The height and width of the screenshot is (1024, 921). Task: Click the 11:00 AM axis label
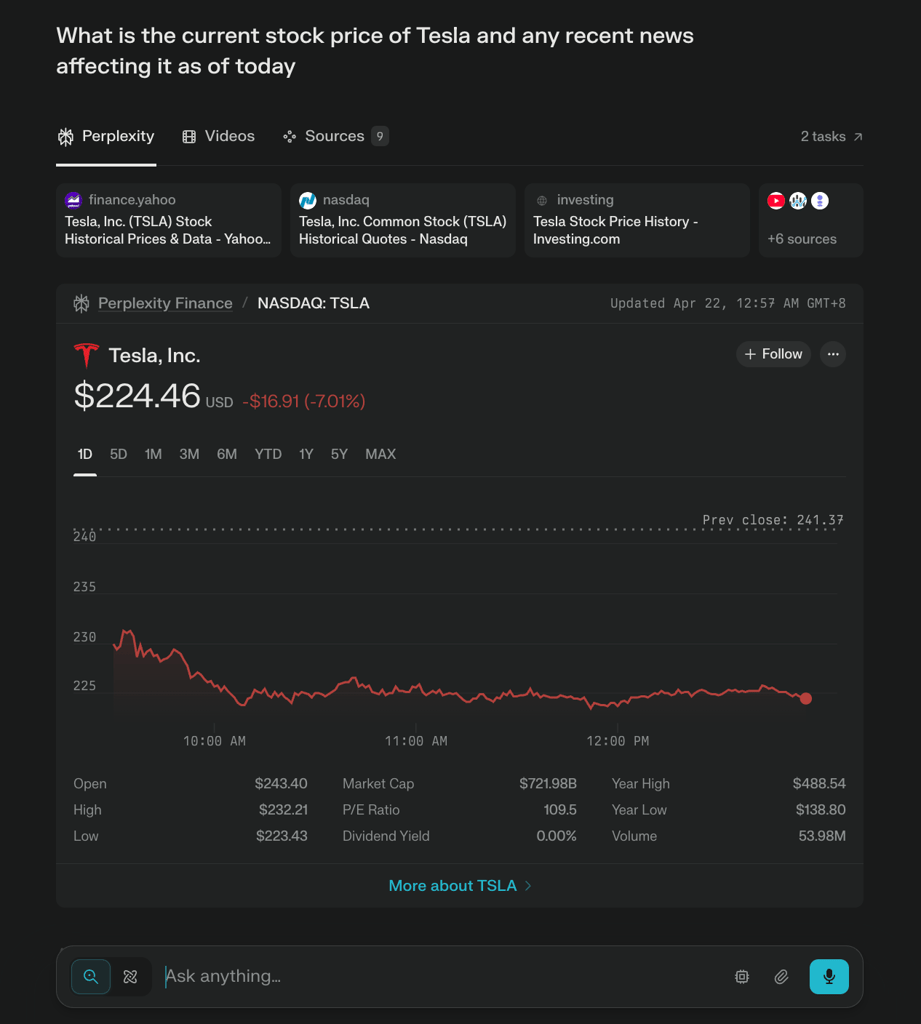click(x=416, y=741)
